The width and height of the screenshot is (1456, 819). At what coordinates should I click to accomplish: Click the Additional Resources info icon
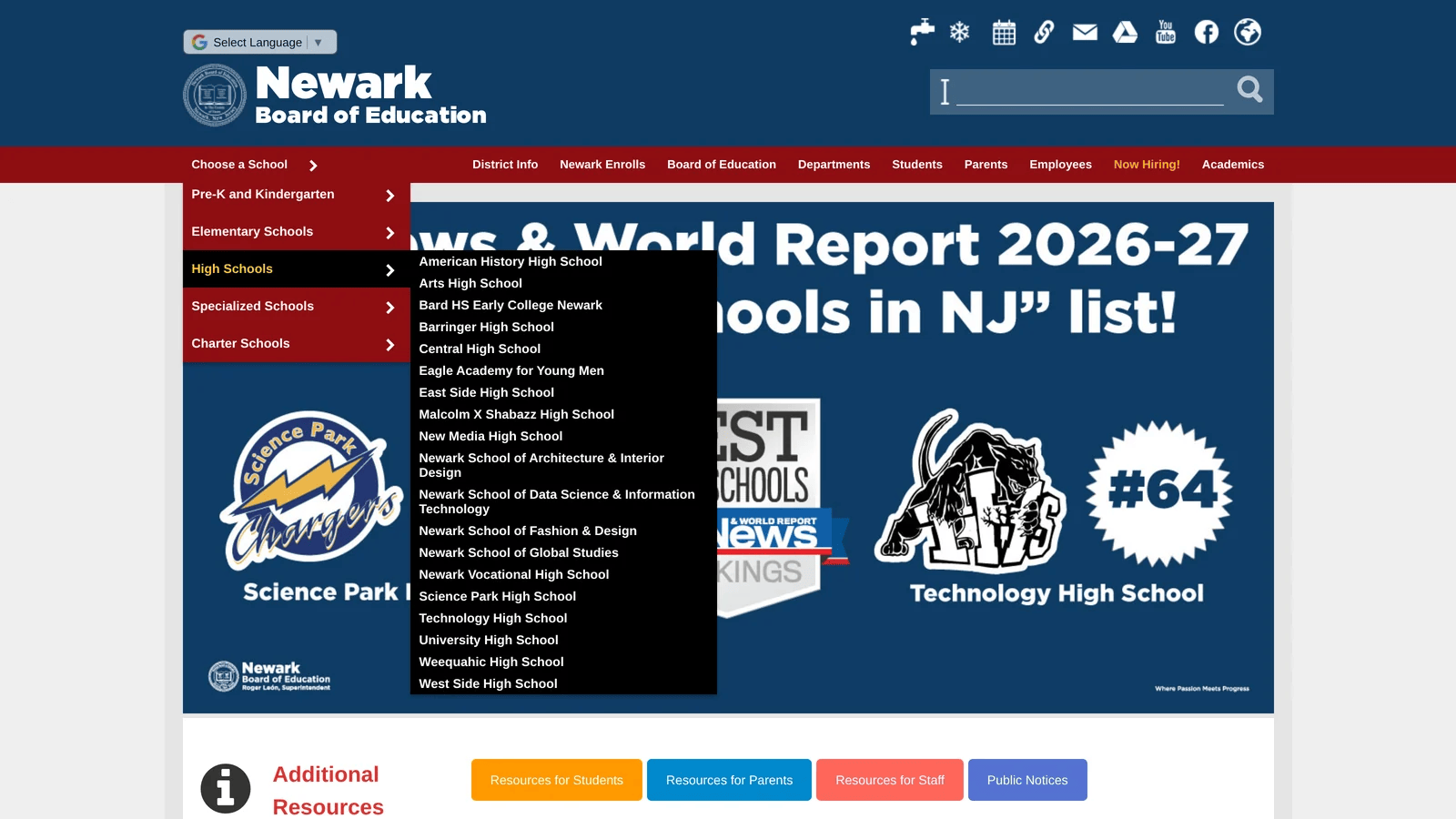pos(226,788)
